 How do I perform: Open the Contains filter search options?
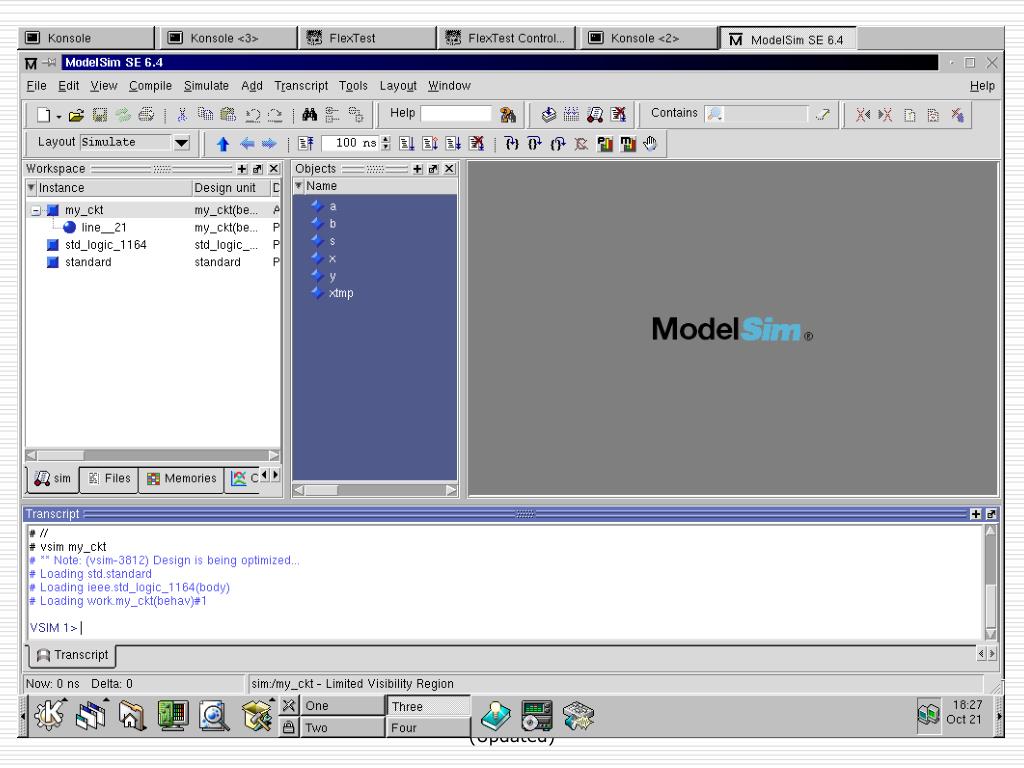pos(714,114)
